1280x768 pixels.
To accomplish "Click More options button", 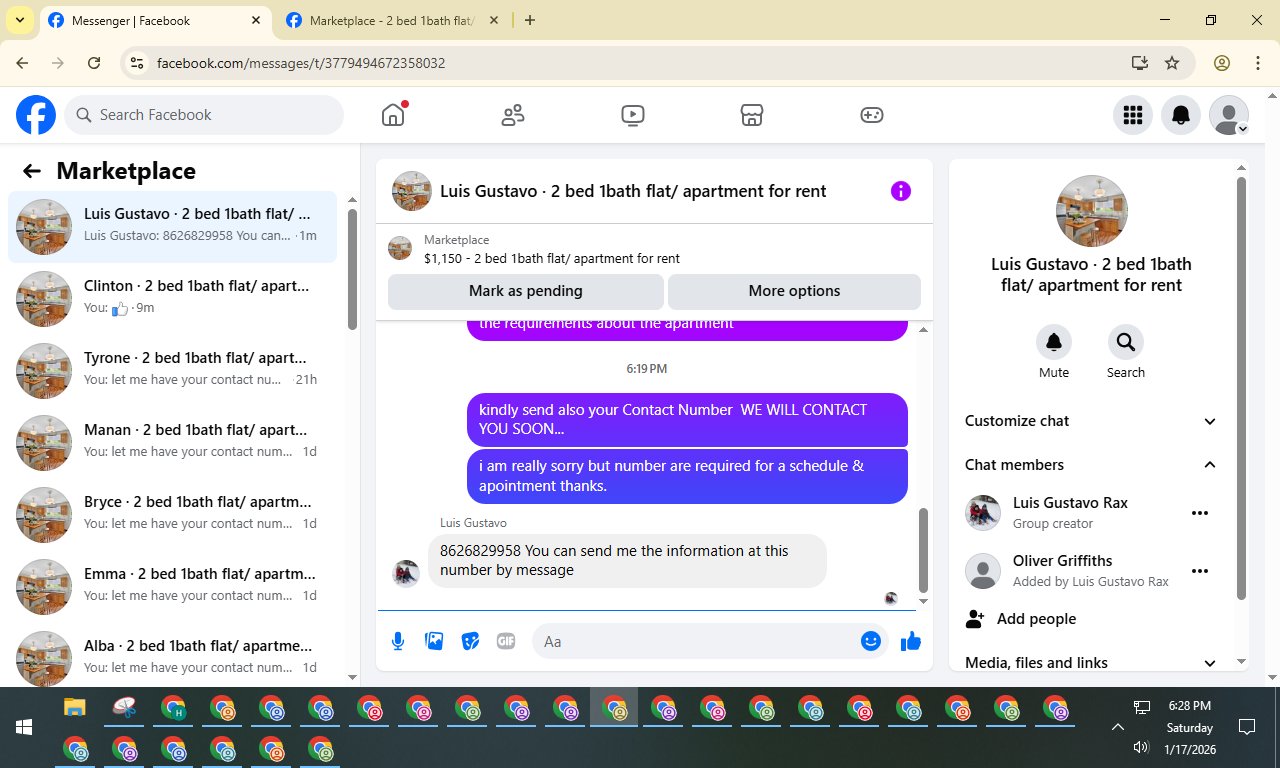I will [x=794, y=291].
